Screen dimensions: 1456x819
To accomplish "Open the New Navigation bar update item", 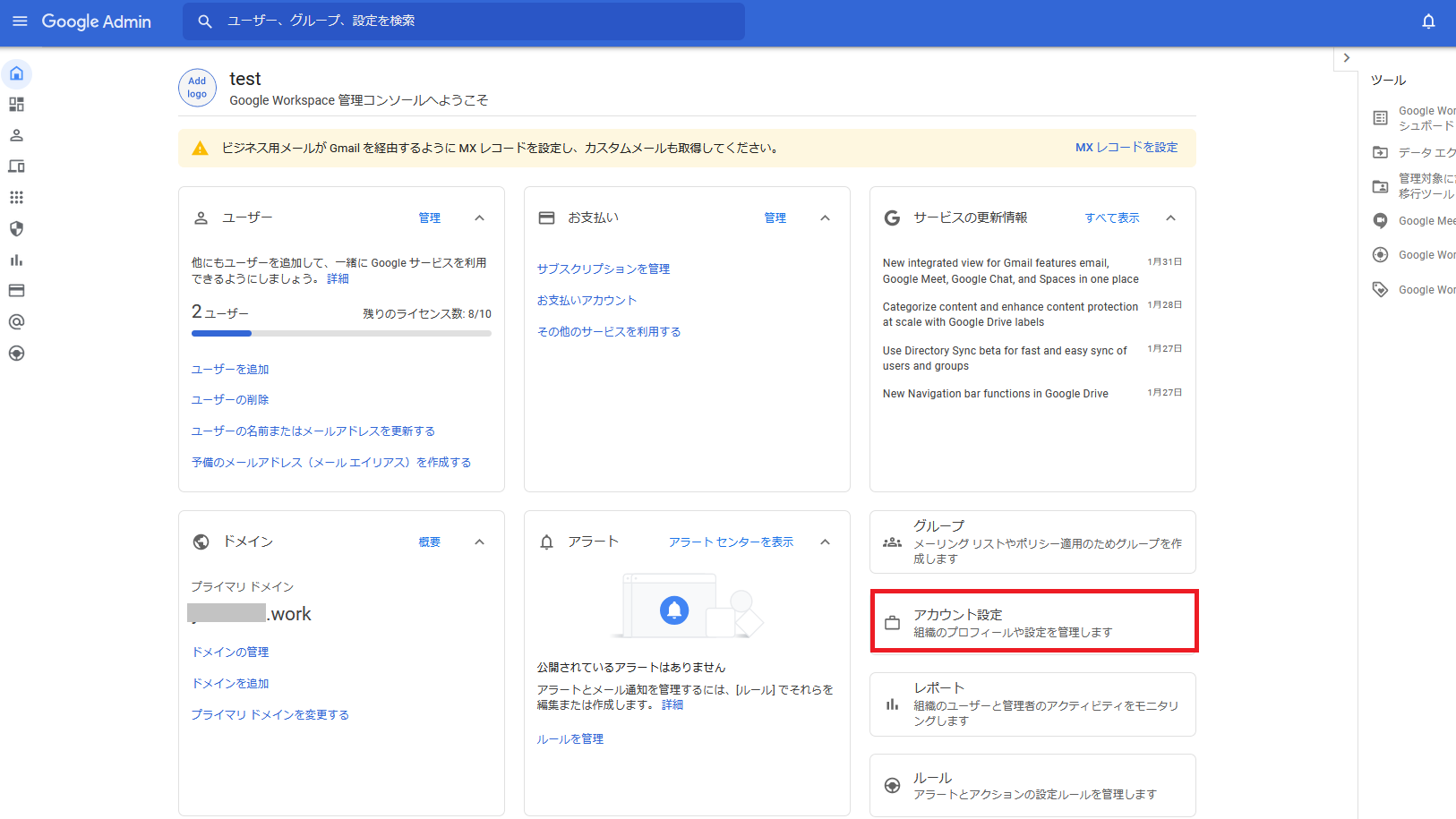I will click(1032, 394).
